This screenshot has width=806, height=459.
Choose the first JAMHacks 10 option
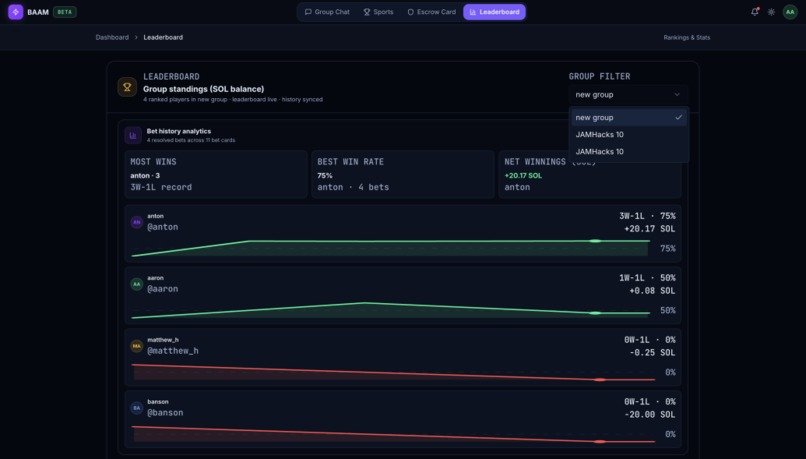[628, 134]
